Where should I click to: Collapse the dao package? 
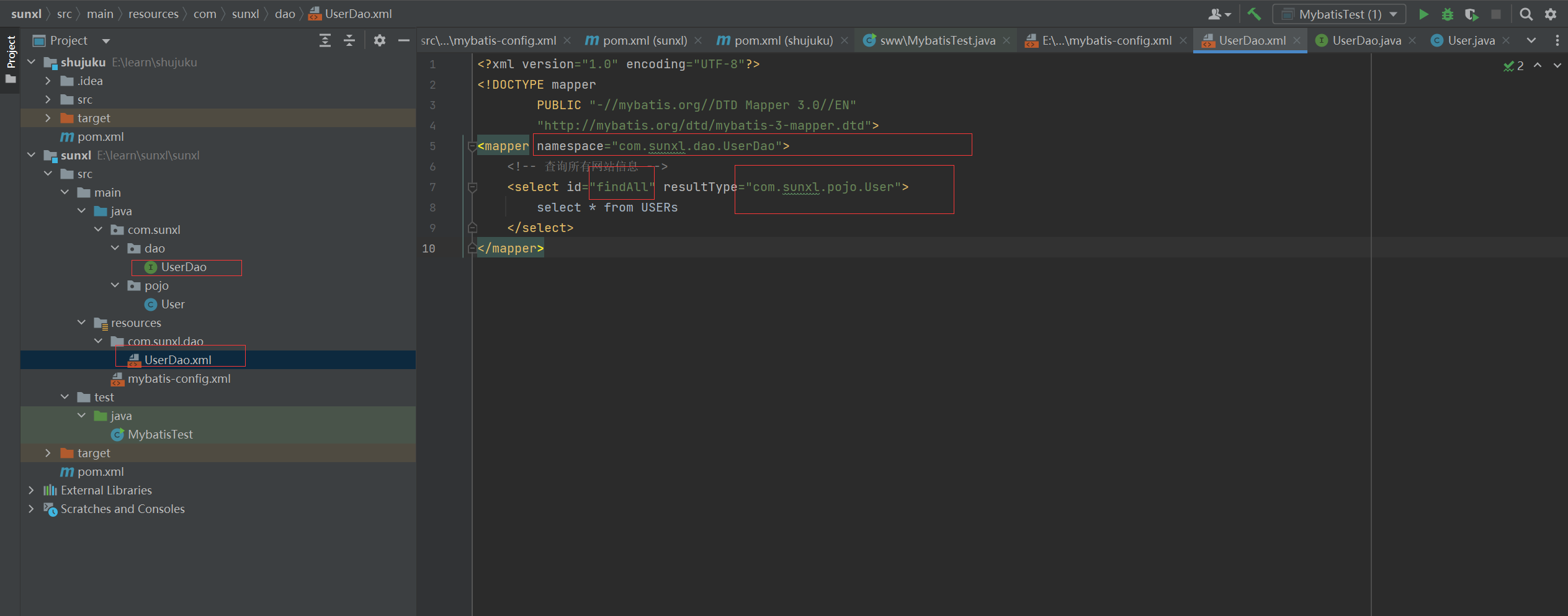pyautogui.click(x=115, y=248)
